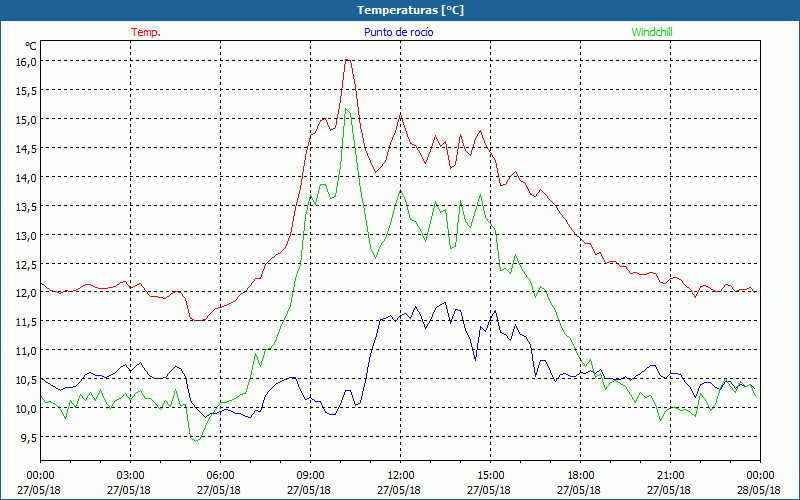Click the 28/05/18 date label

pos(759,490)
